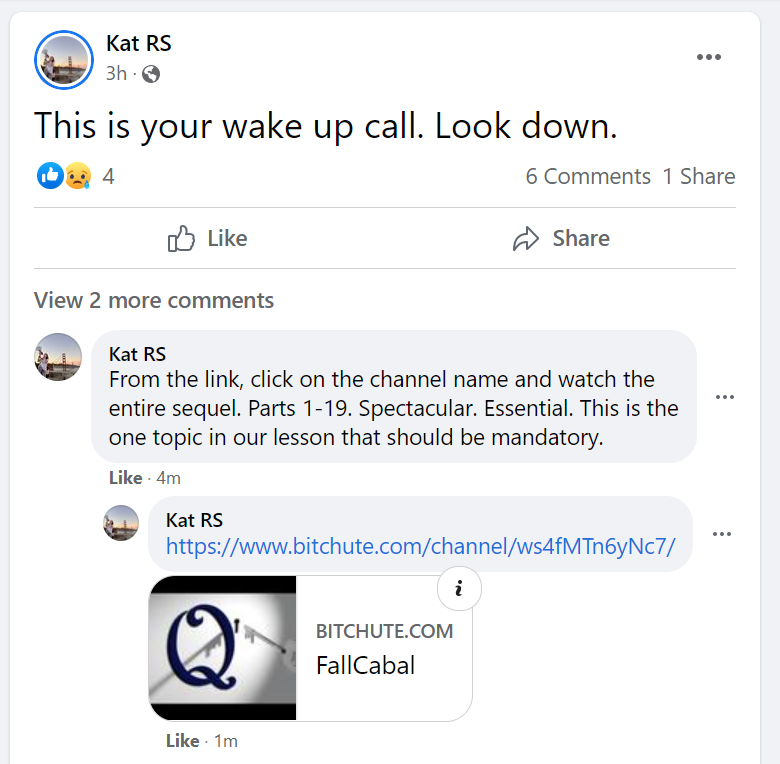The image size is (780, 764).
Task: Open options menu for bitchute link reply
Action: click(721, 534)
